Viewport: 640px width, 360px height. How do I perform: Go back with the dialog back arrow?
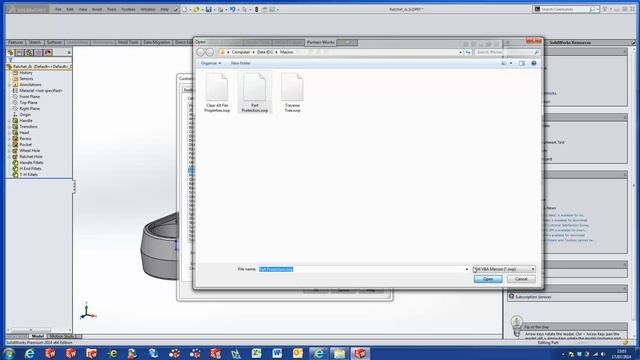point(200,52)
